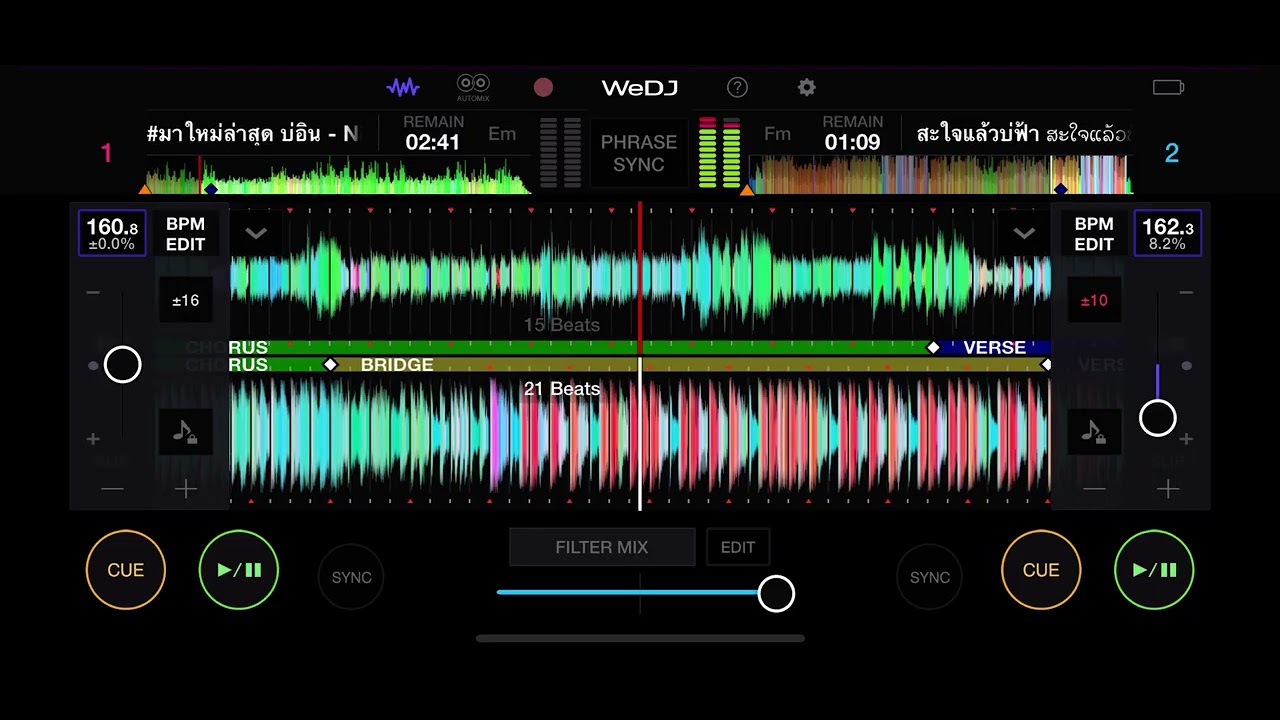Click deck 2 tempo slider knob
This screenshot has height=720, width=1280.
[1158, 418]
